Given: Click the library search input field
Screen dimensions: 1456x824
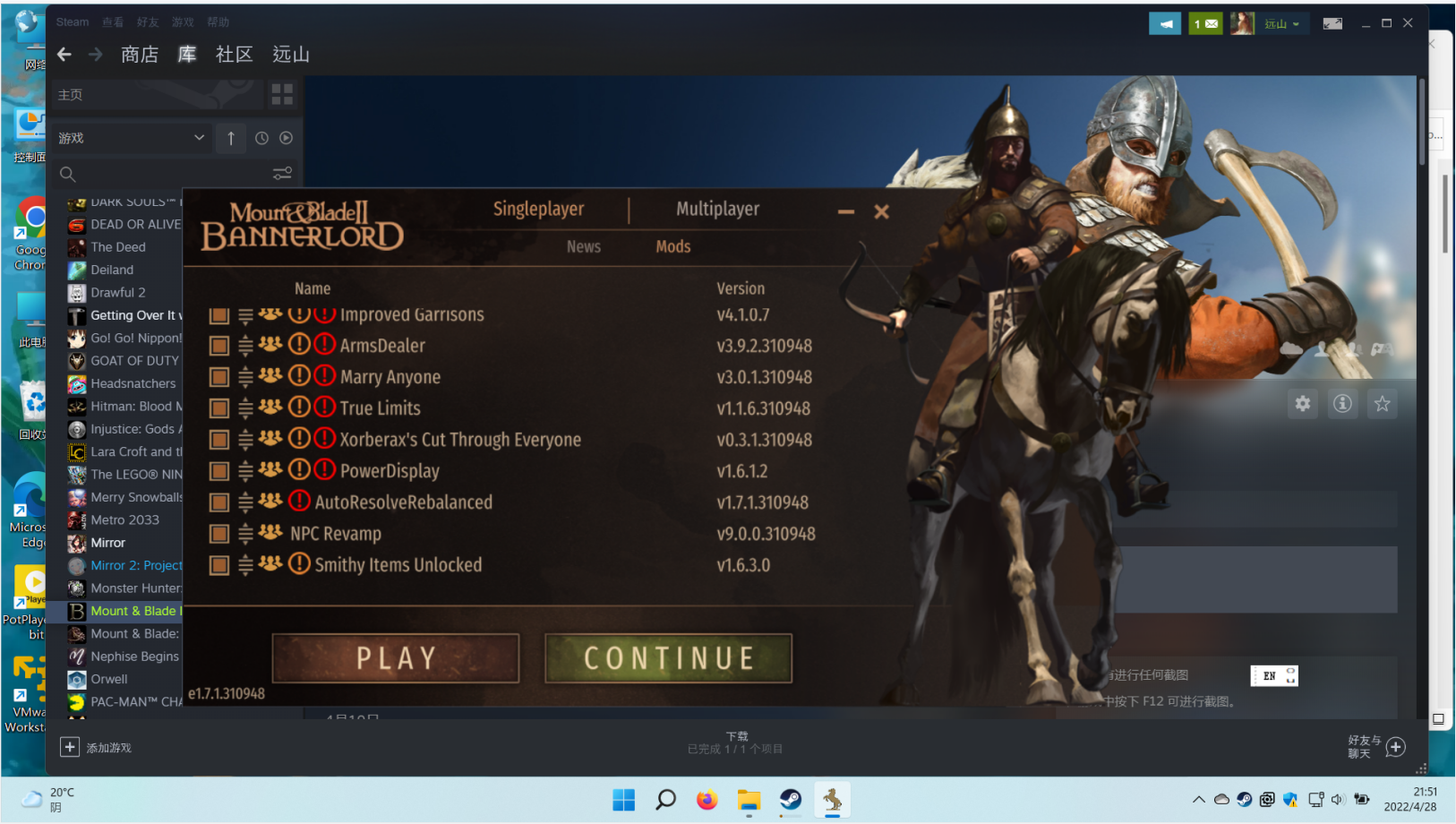Looking at the screenshot, I should pyautogui.click(x=175, y=174).
